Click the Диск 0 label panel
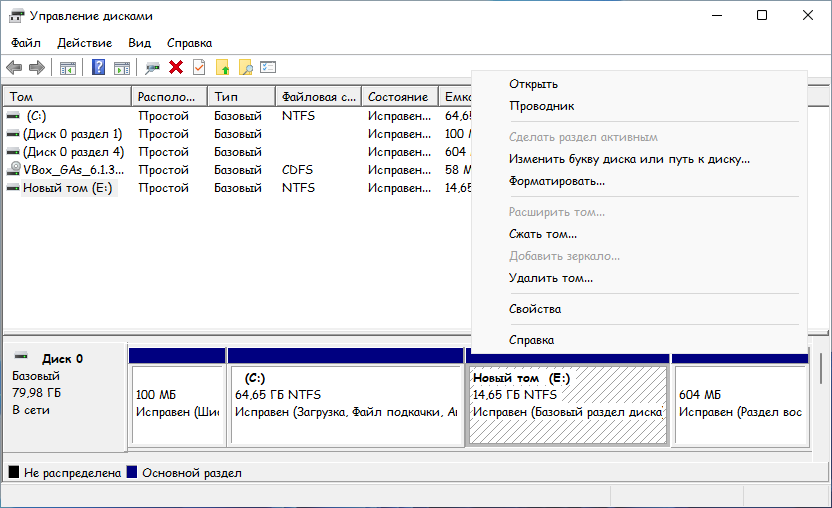The width and height of the screenshot is (832, 508). [x=64, y=385]
